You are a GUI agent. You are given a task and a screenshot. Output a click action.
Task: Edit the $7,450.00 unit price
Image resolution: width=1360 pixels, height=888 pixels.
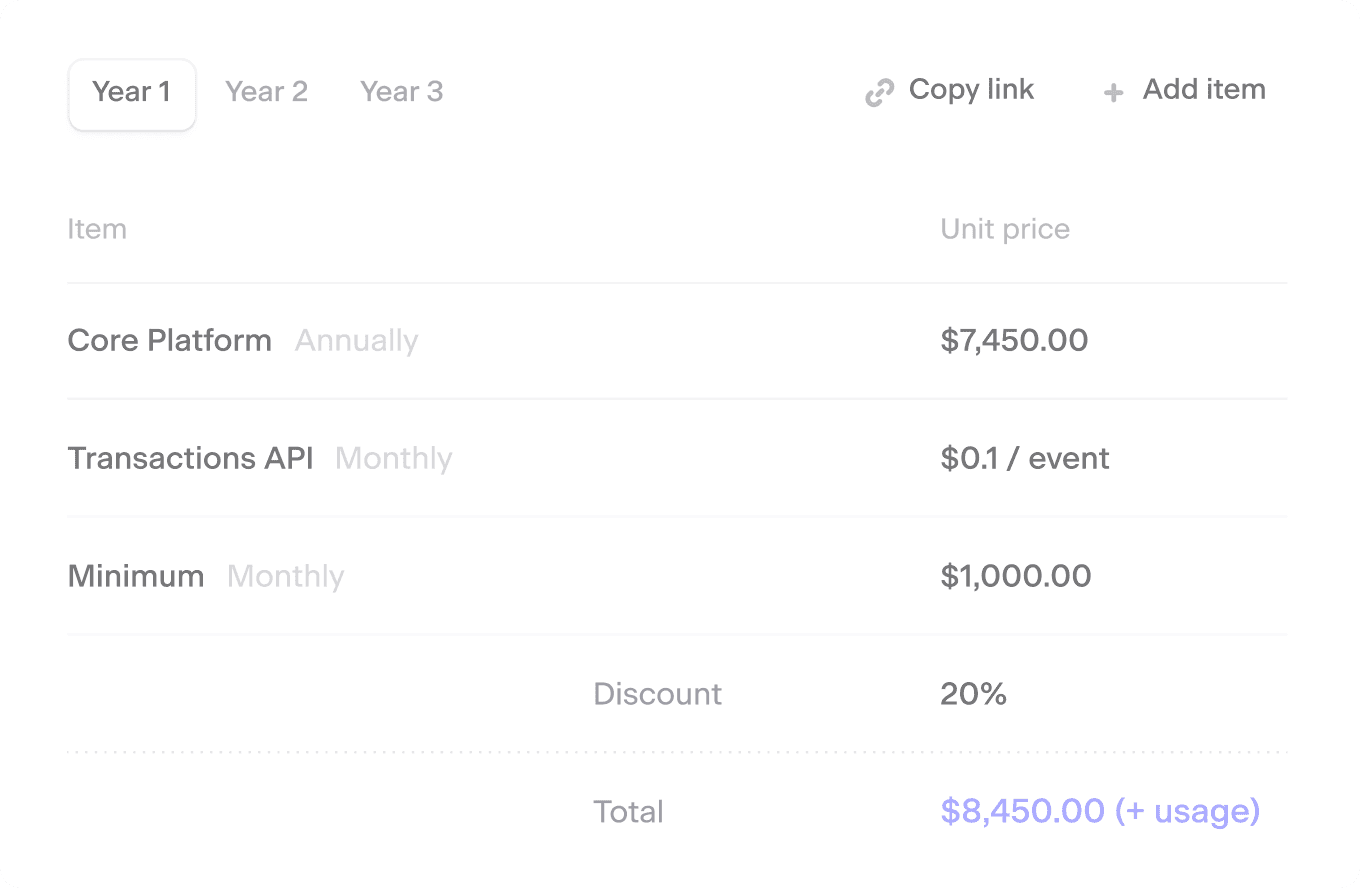coord(1014,340)
